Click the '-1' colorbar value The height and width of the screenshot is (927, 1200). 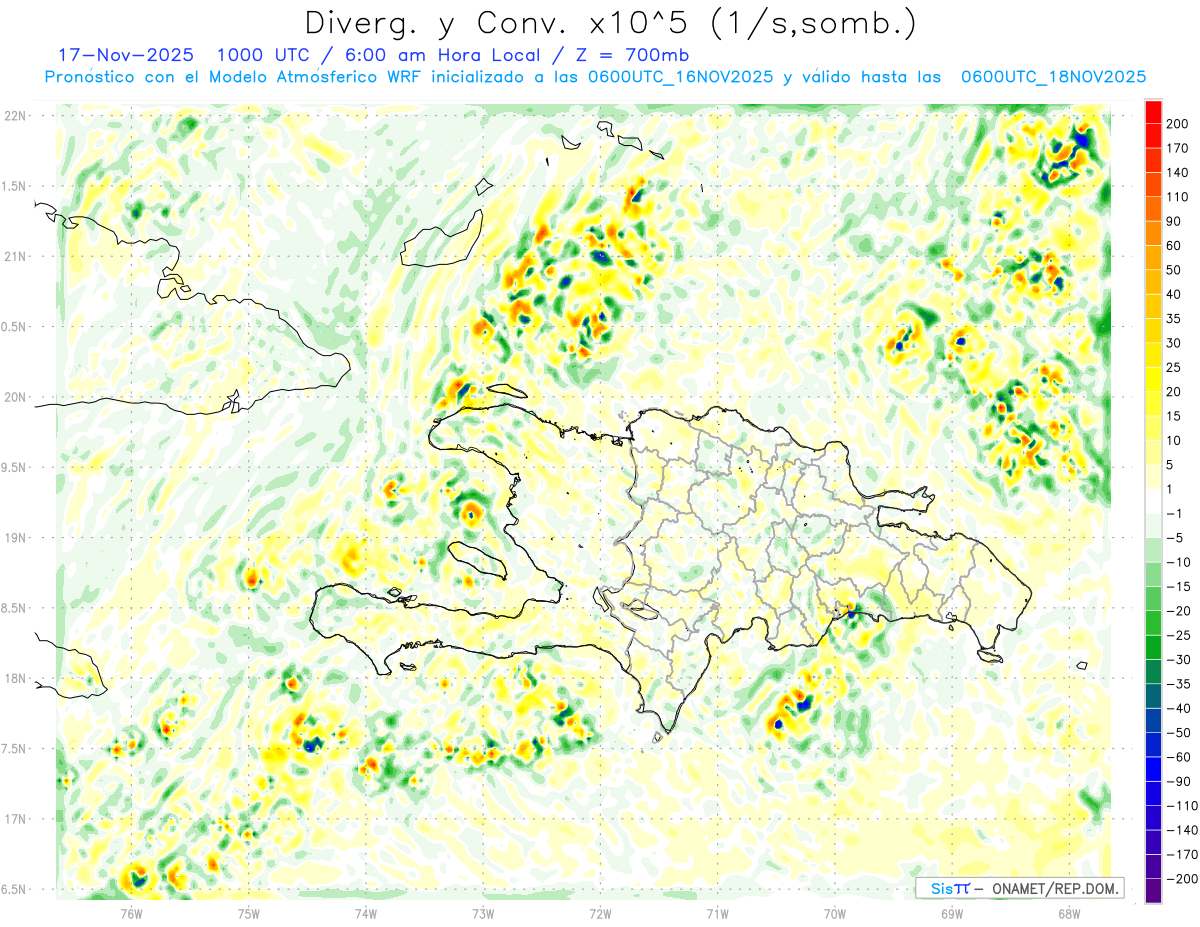click(1174, 513)
